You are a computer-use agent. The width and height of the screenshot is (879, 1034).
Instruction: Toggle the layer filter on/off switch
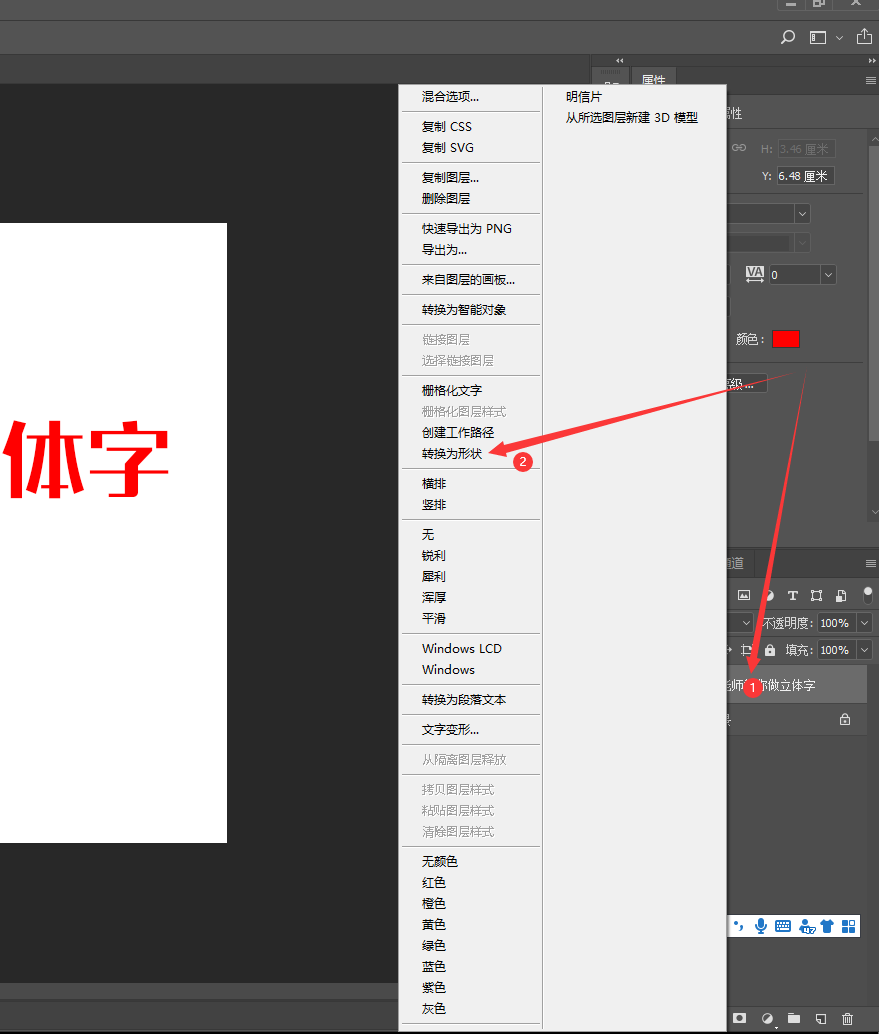[868, 595]
